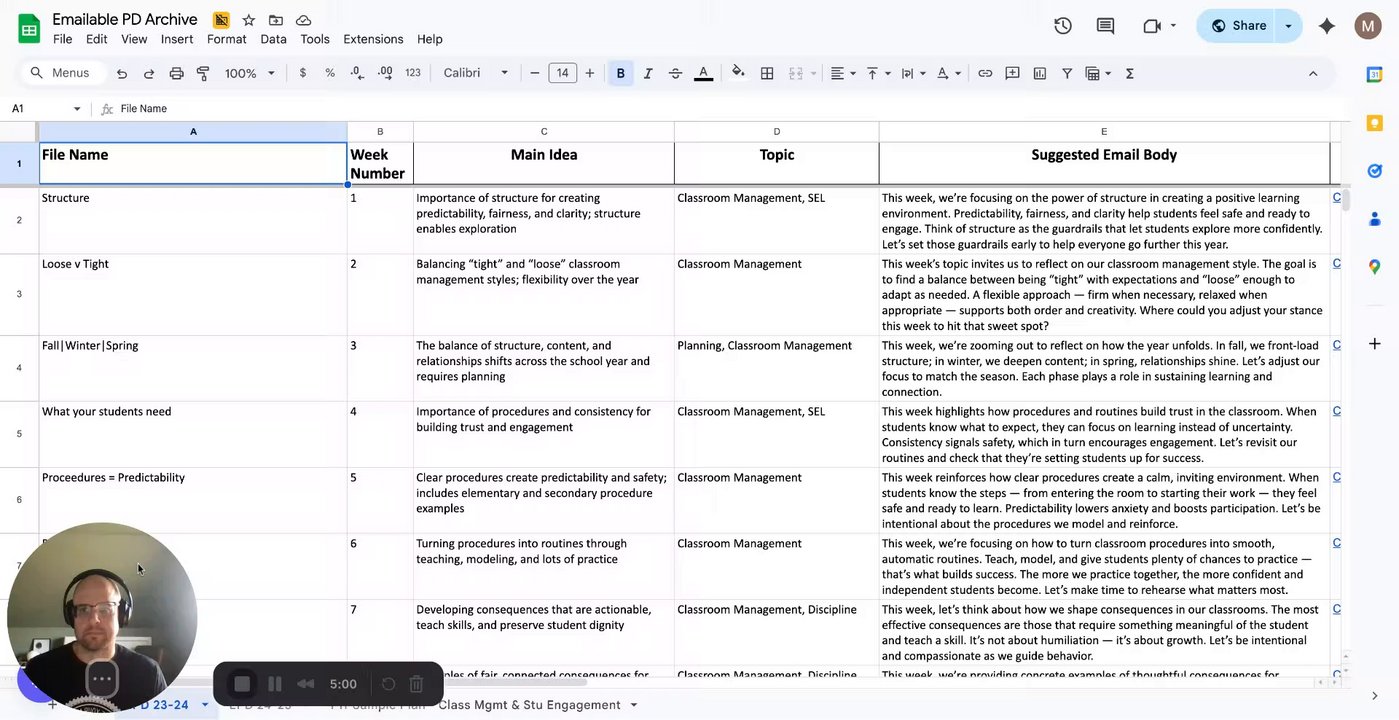Open the File menu
The height and width of the screenshot is (720, 1399).
pos(62,39)
